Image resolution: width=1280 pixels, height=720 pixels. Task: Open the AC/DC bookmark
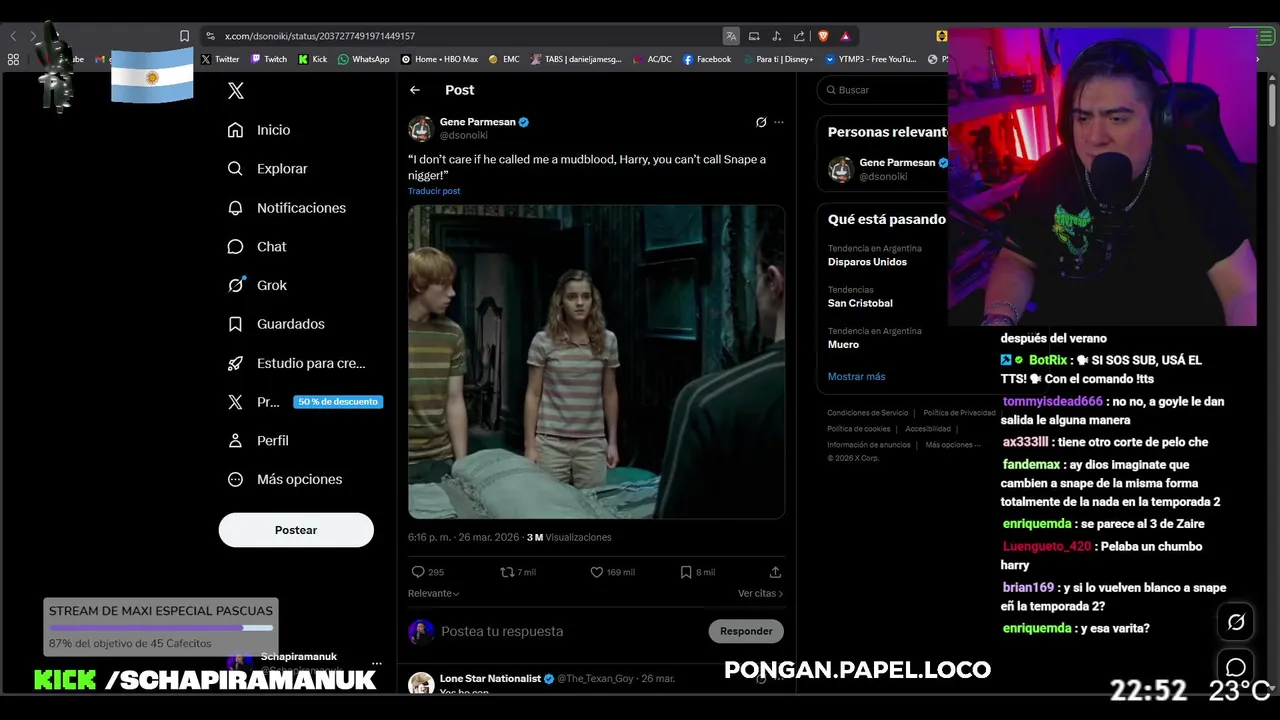click(653, 59)
